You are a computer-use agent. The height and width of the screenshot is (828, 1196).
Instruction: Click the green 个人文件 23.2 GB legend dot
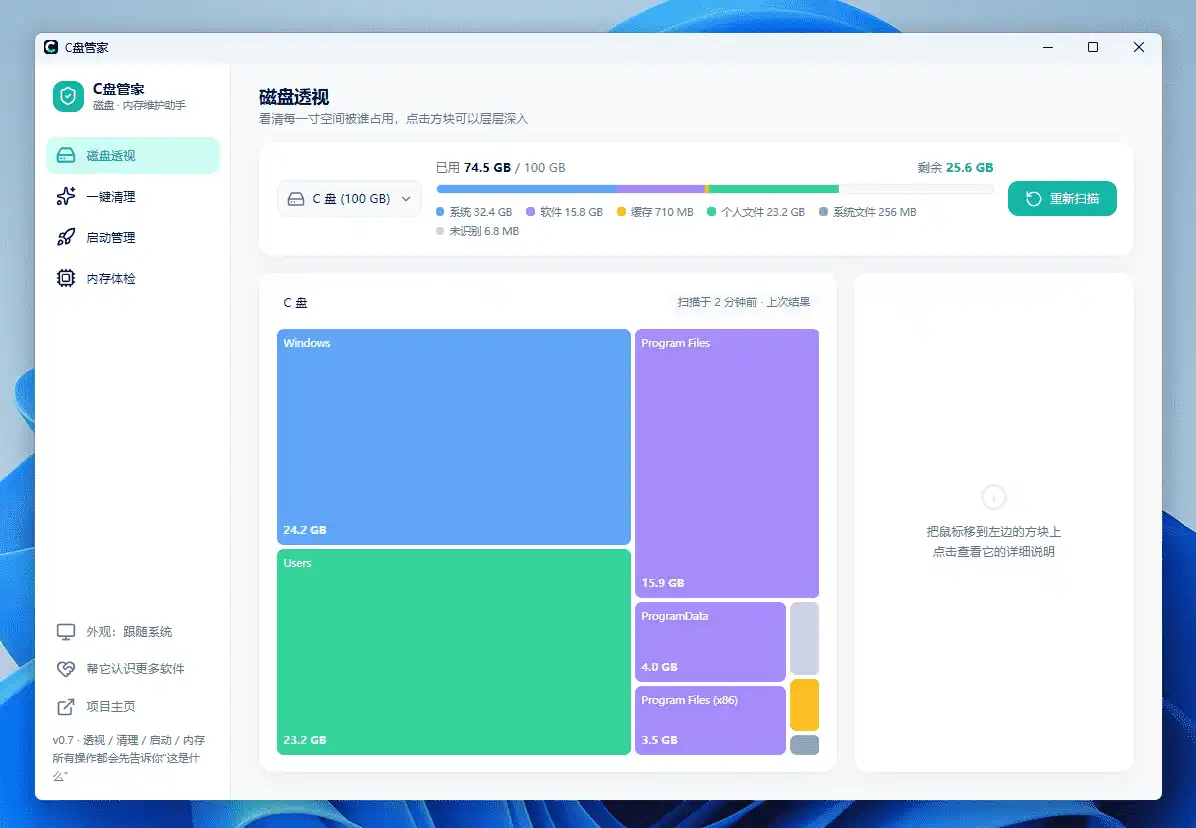click(712, 212)
